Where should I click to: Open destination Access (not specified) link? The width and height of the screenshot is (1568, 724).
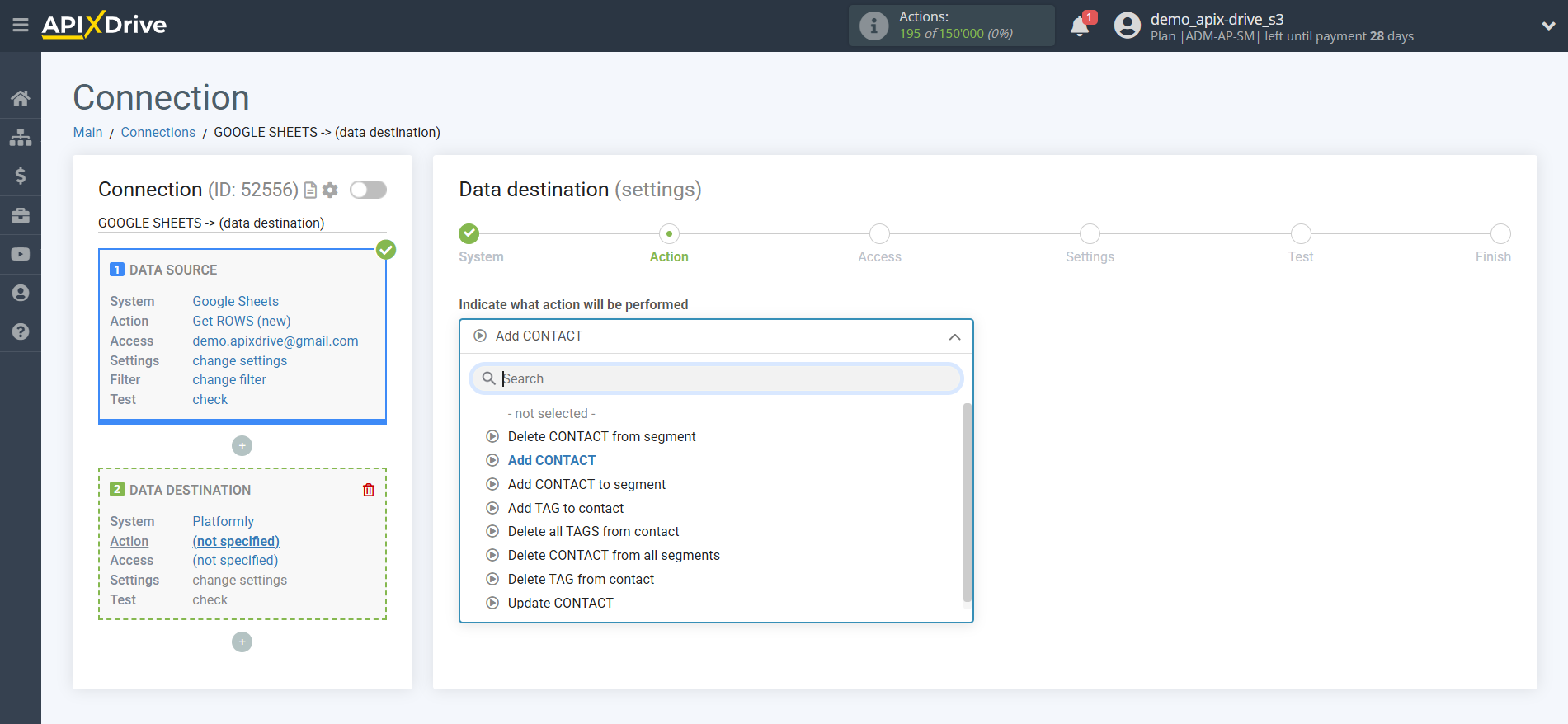tap(235, 561)
